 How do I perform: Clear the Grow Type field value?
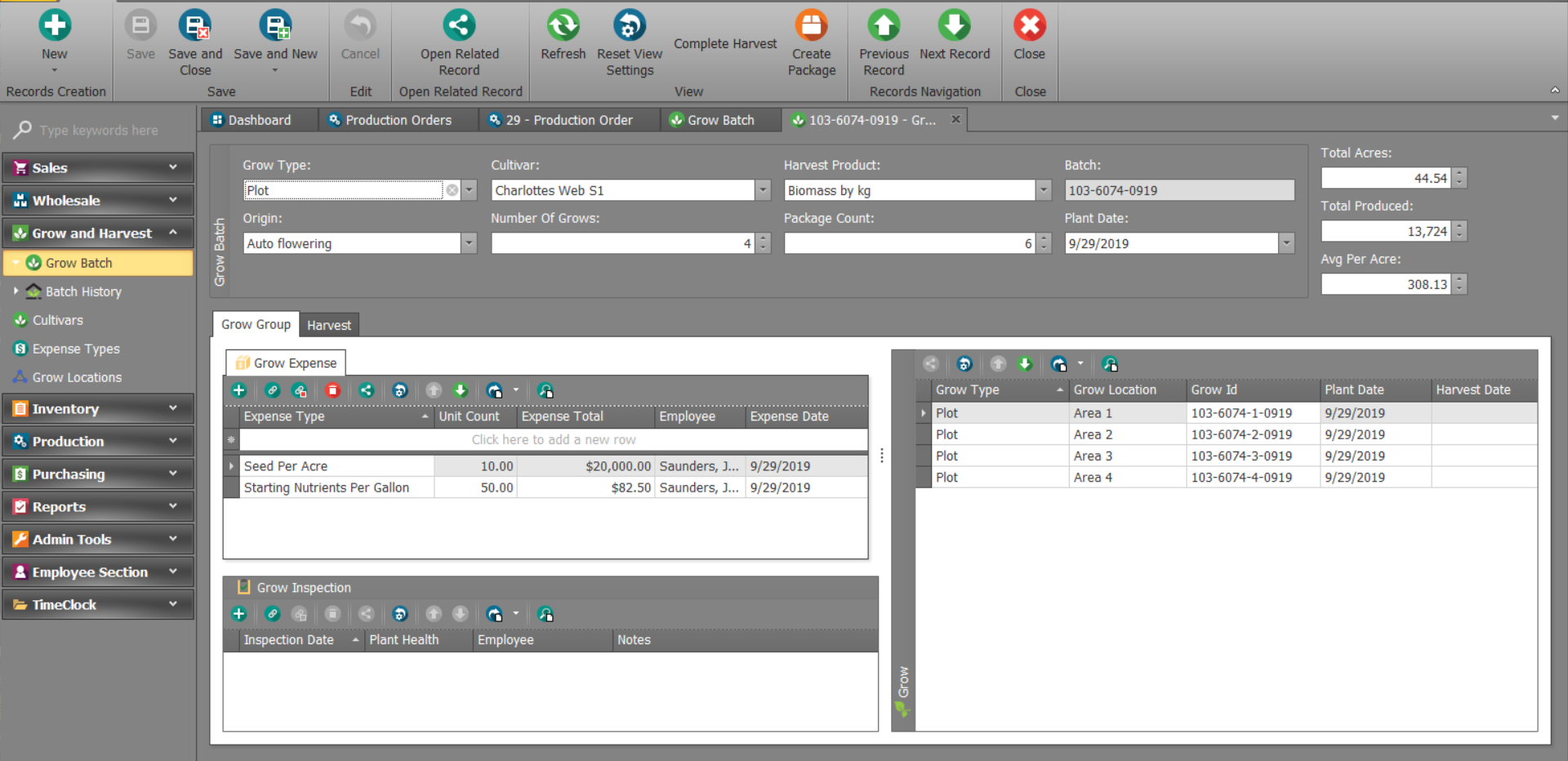(x=452, y=190)
